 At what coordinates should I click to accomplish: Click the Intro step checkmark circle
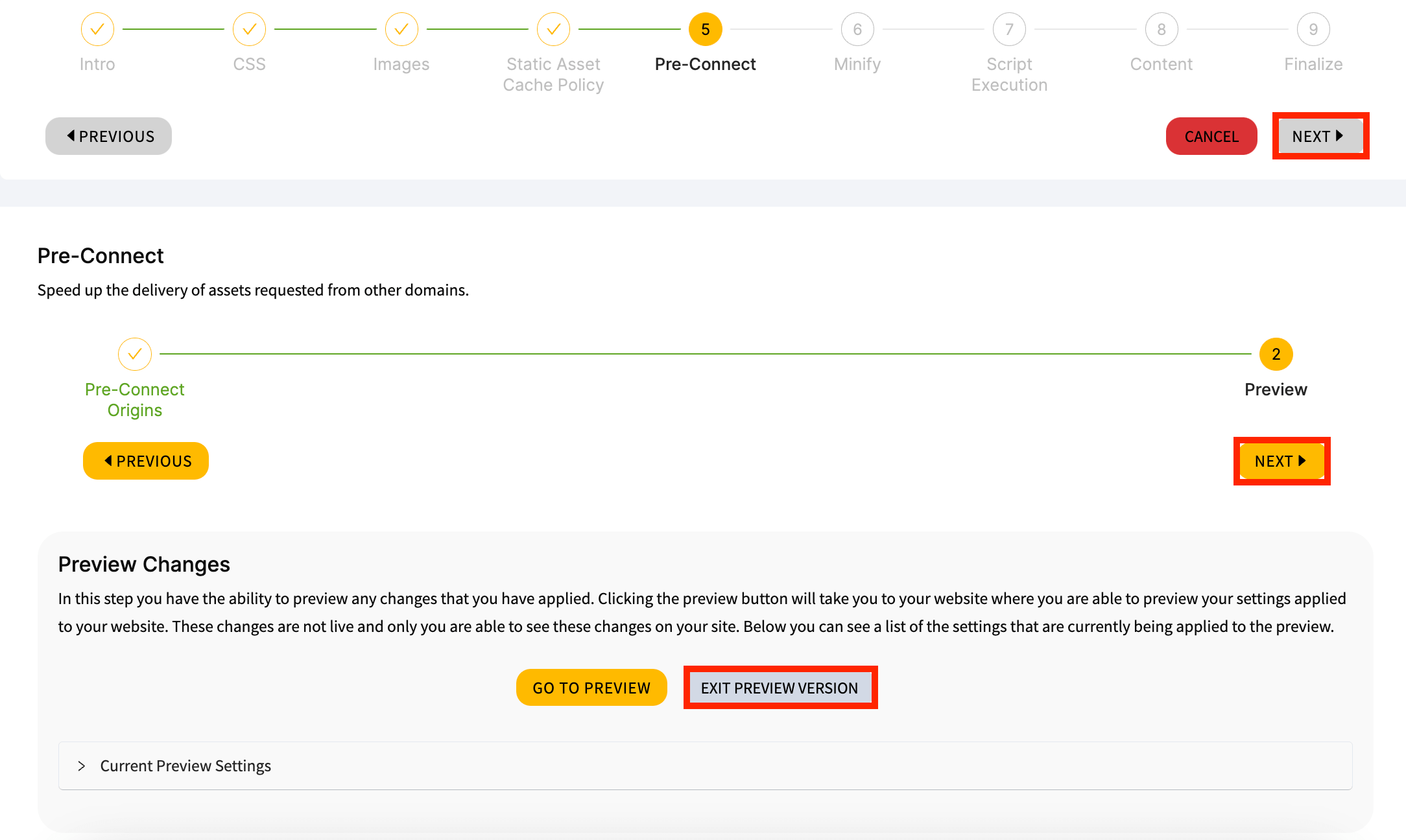tap(97, 29)
